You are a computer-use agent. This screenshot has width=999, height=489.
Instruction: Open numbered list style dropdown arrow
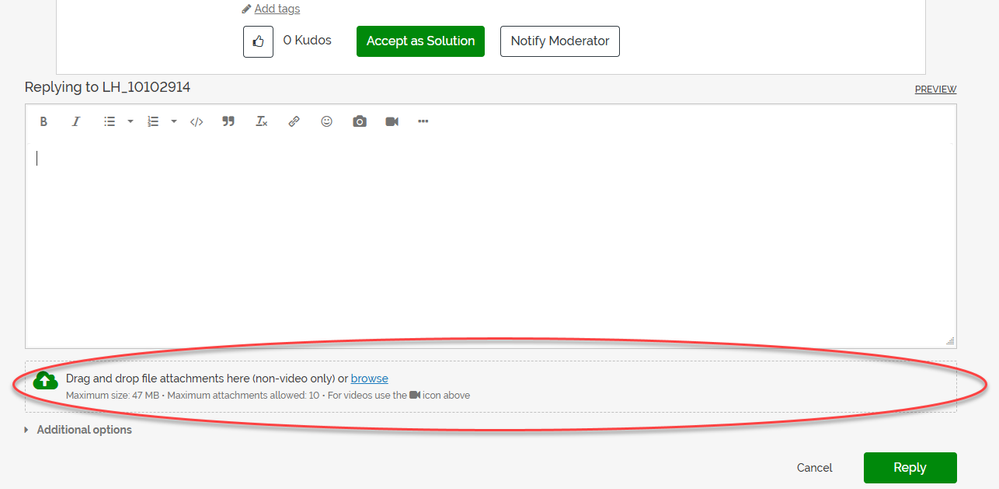point(173,122)
